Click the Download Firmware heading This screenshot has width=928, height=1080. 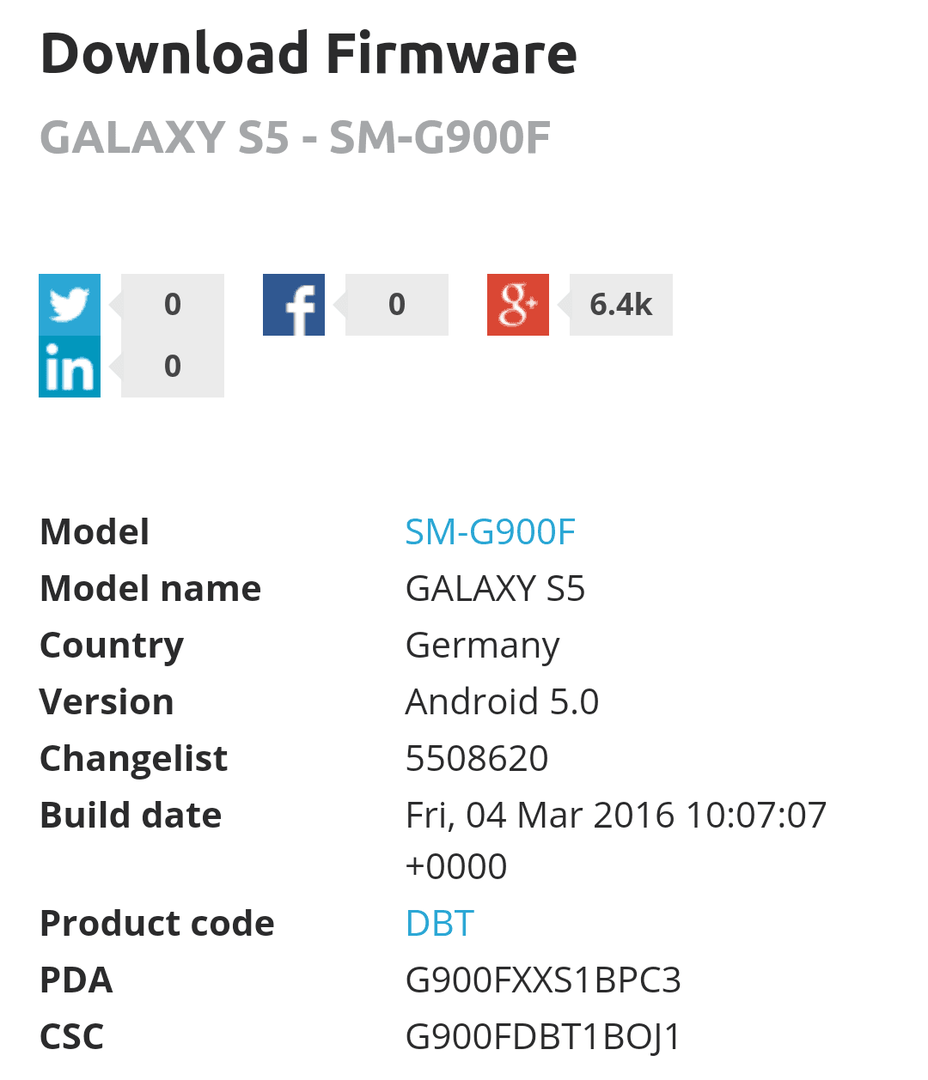click(x=309, y=54)
